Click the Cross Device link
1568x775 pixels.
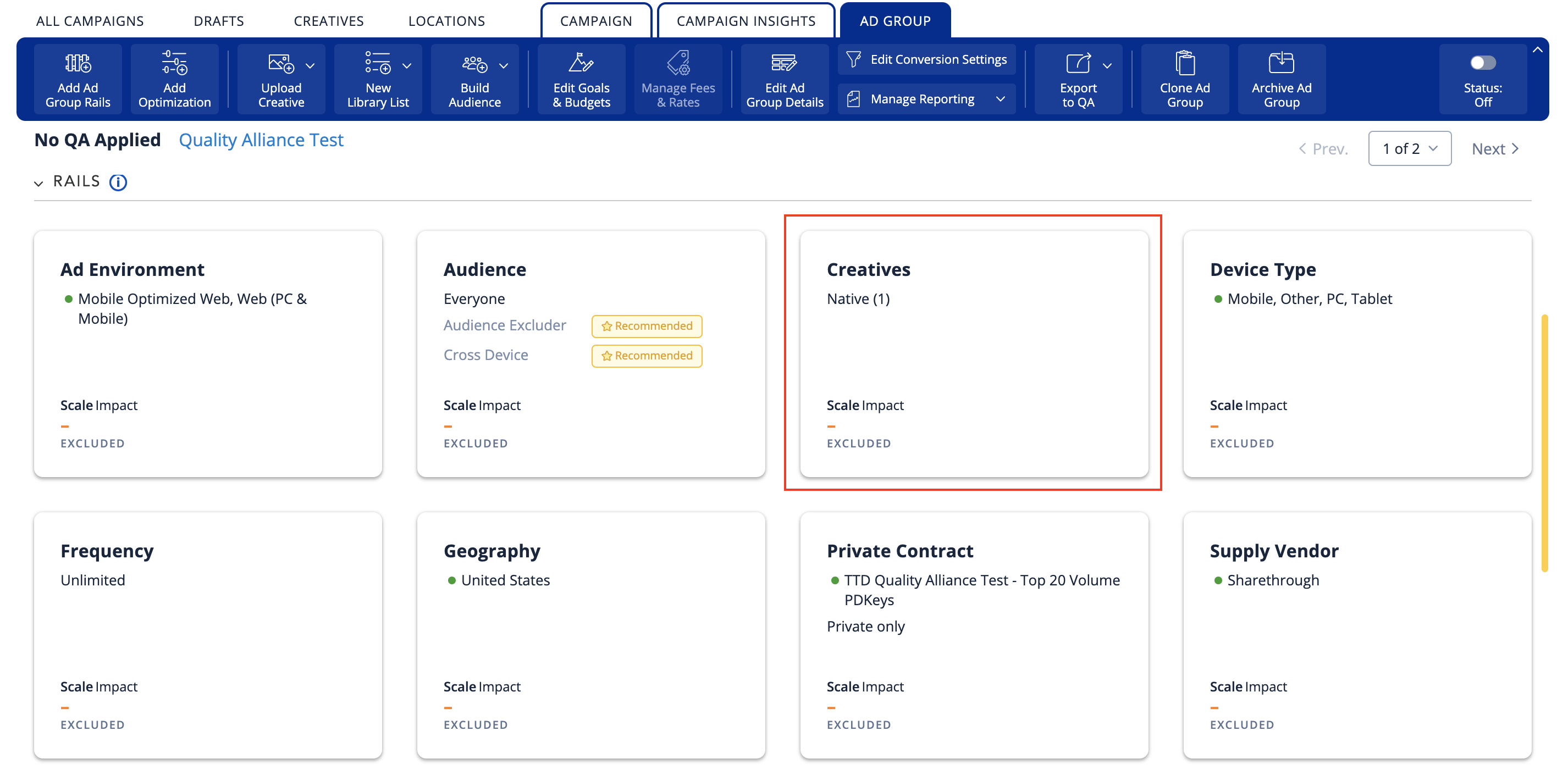click(486, 355)
